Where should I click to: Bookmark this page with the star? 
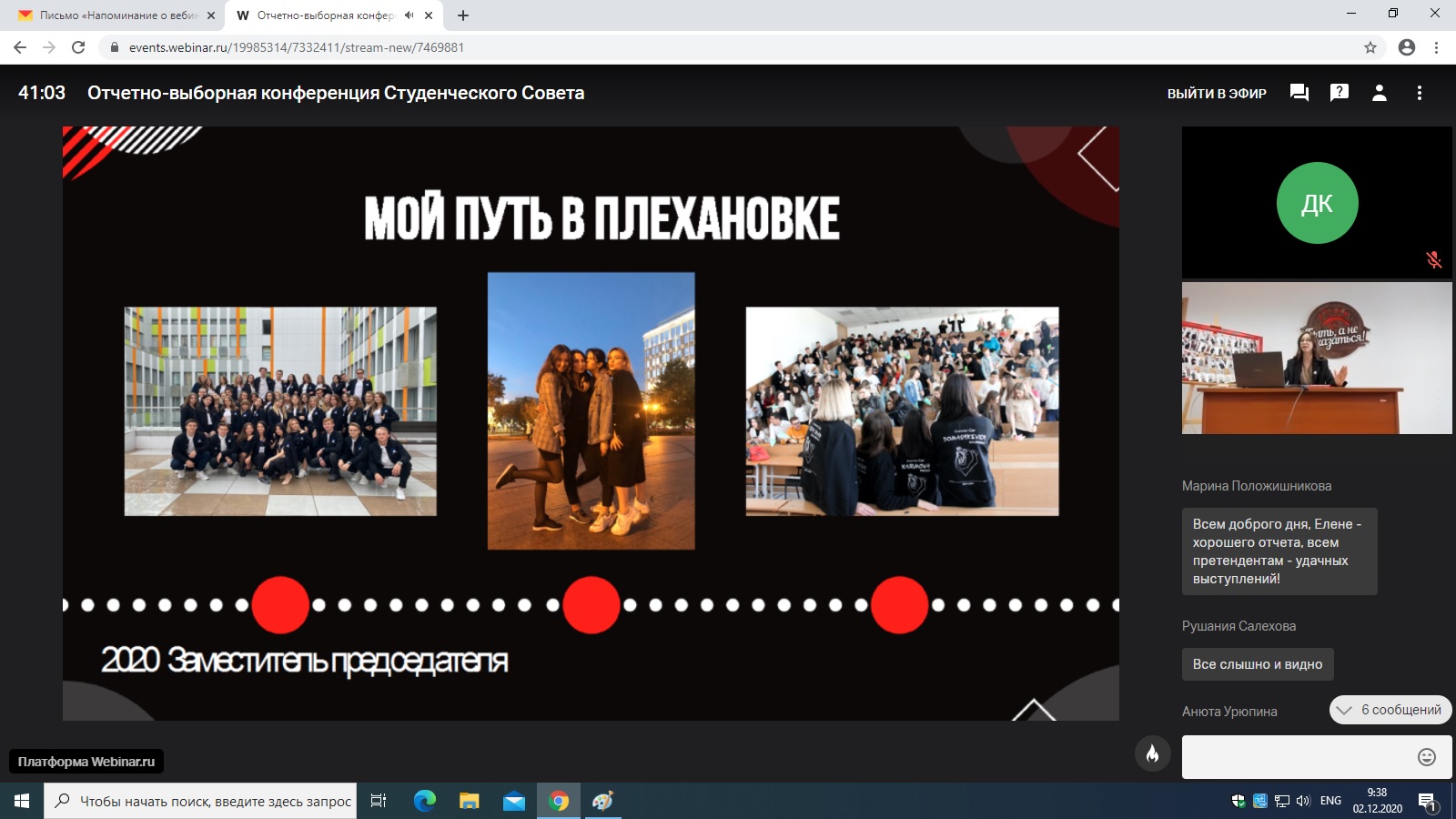tap(1370, 47)
